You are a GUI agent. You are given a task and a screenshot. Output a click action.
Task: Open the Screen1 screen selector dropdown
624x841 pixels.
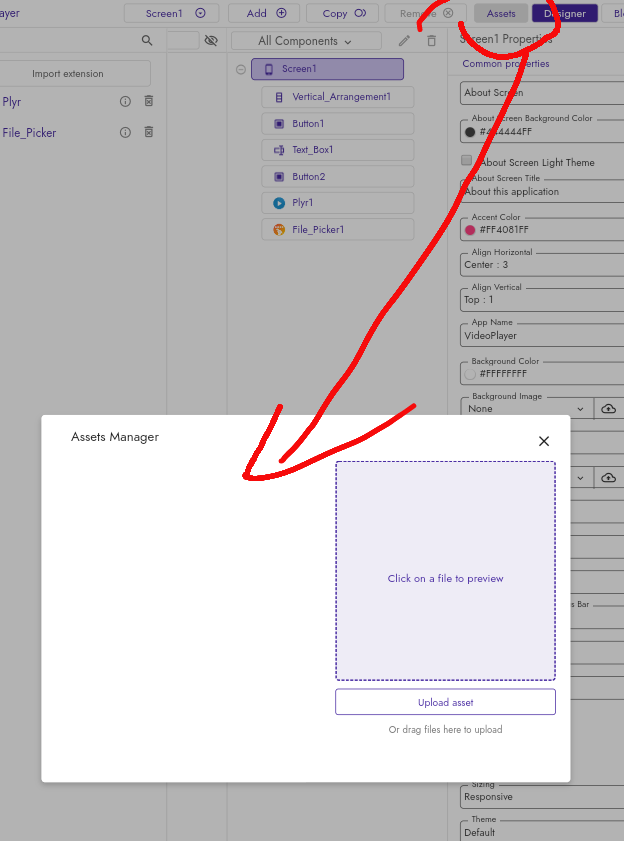(x=176, y=13)
